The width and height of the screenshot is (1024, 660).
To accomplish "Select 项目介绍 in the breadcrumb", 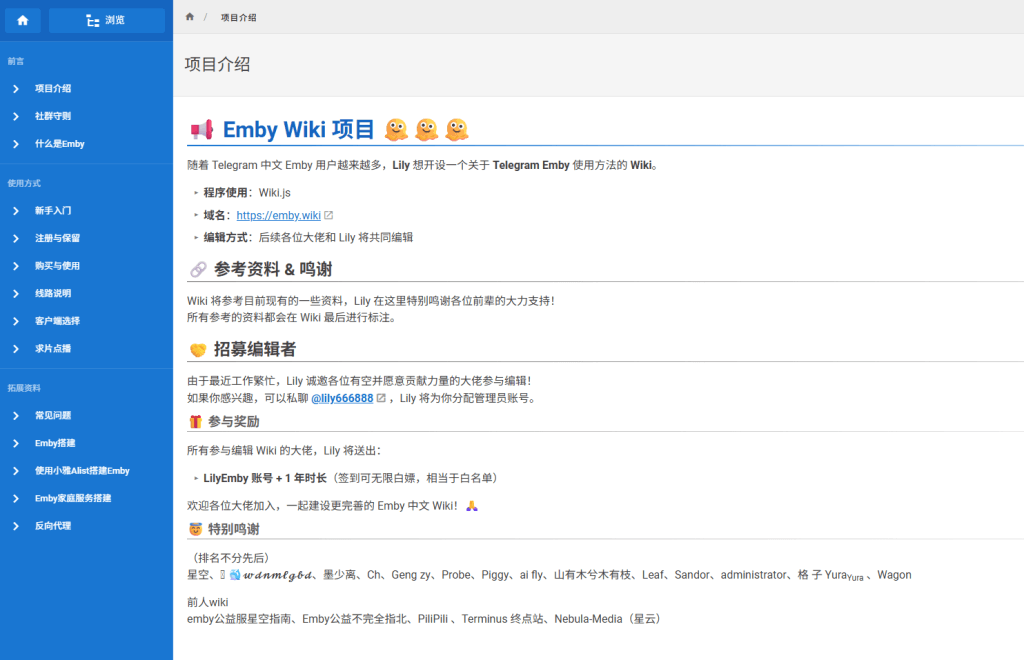I will tap(238, 17).
